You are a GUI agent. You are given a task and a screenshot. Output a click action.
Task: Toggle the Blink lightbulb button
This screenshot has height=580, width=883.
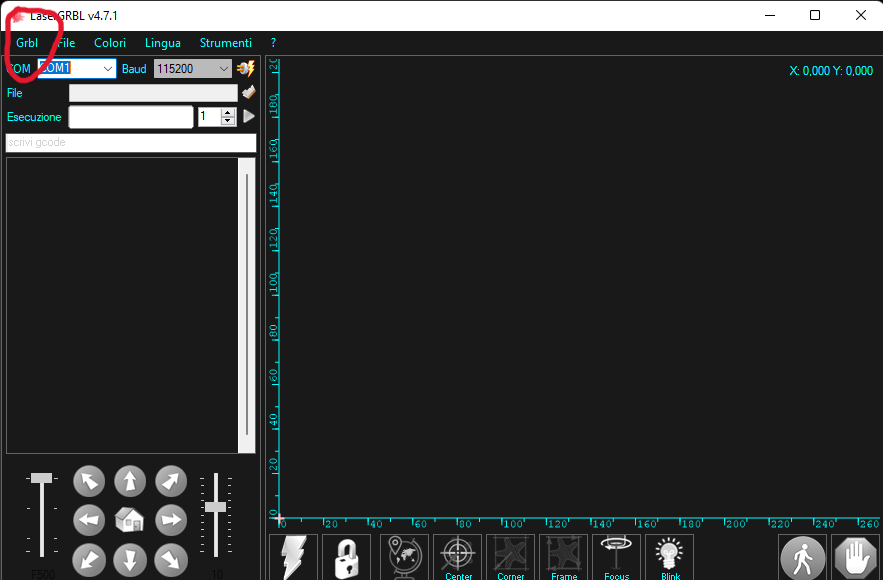670,559
